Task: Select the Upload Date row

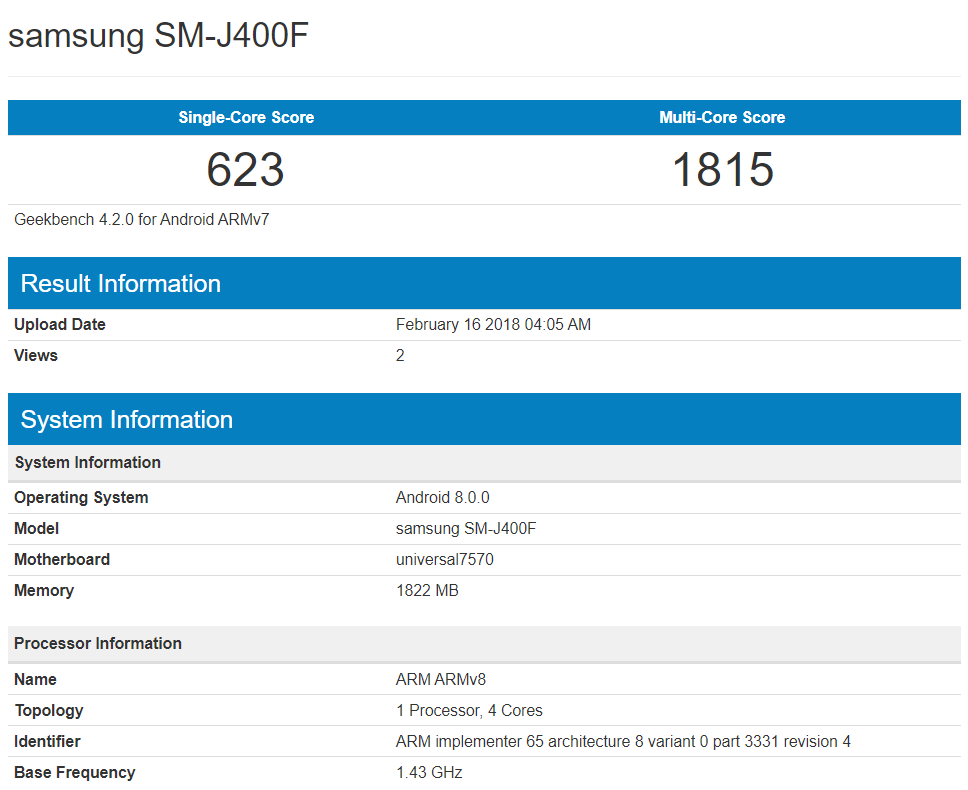Action: click(60, 324)
